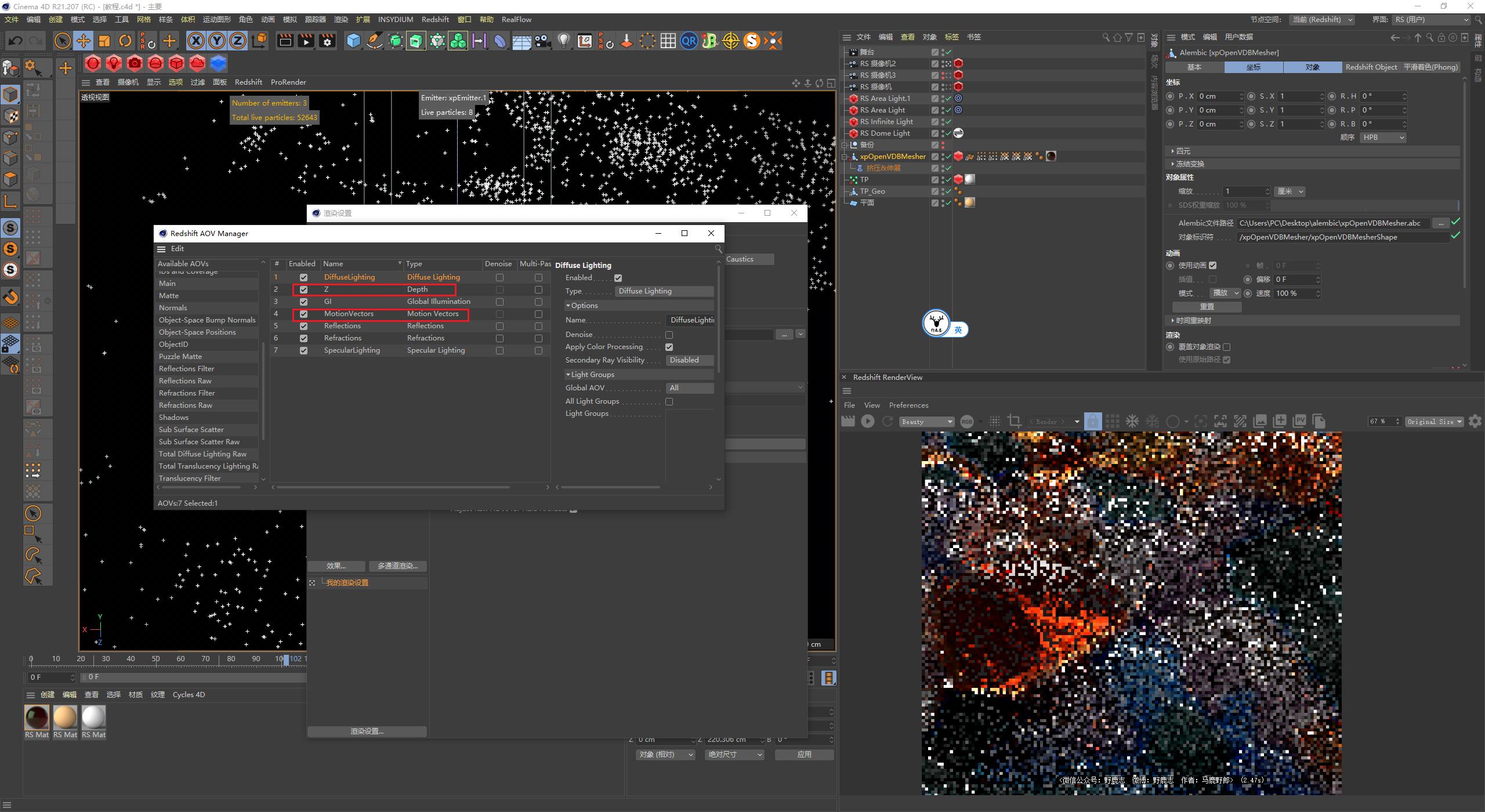The width and height of the screenshot is (1485, 812).
Task: Open Secondary Ray Visibility Disabled dropdown
Action: tap(689, 360)
